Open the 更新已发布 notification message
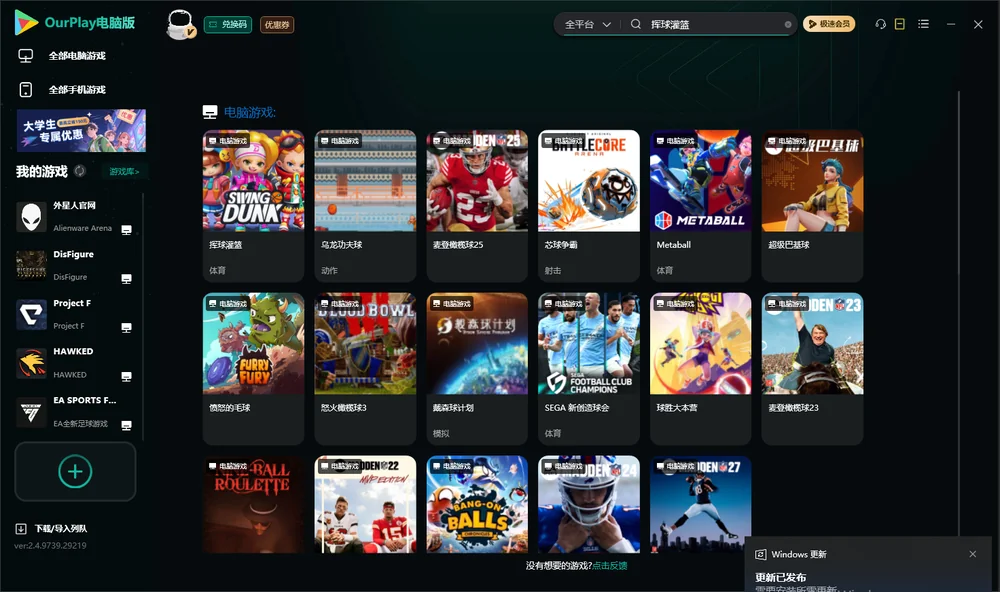This screenshot has height=592, width=1000. click(781, 577)
